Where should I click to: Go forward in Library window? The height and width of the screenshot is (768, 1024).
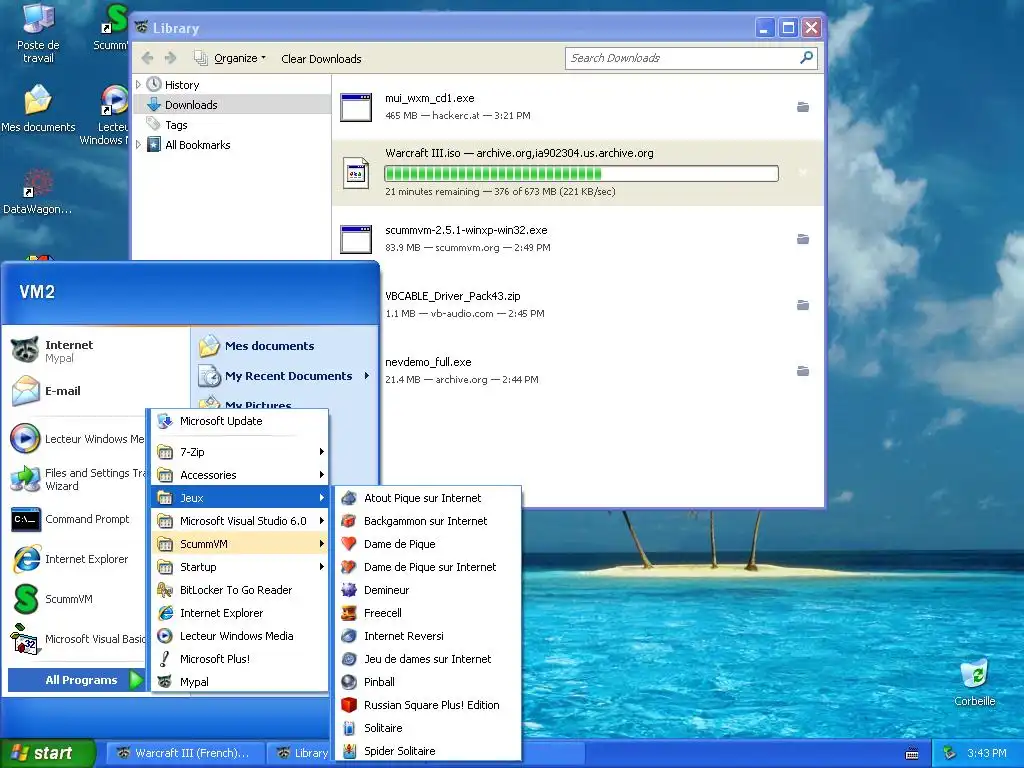click(x=170, y=58)
